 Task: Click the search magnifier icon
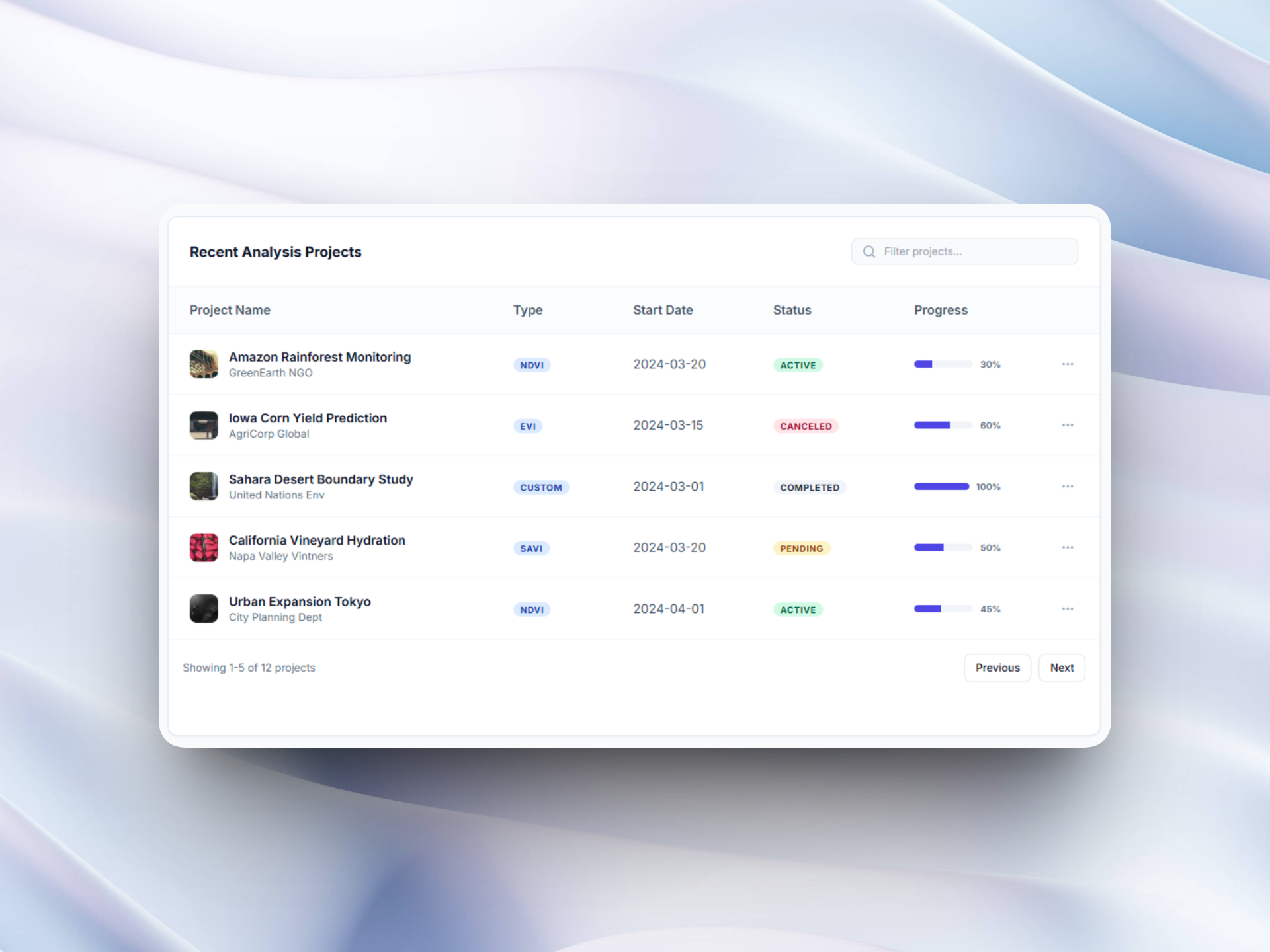(869, 251)
